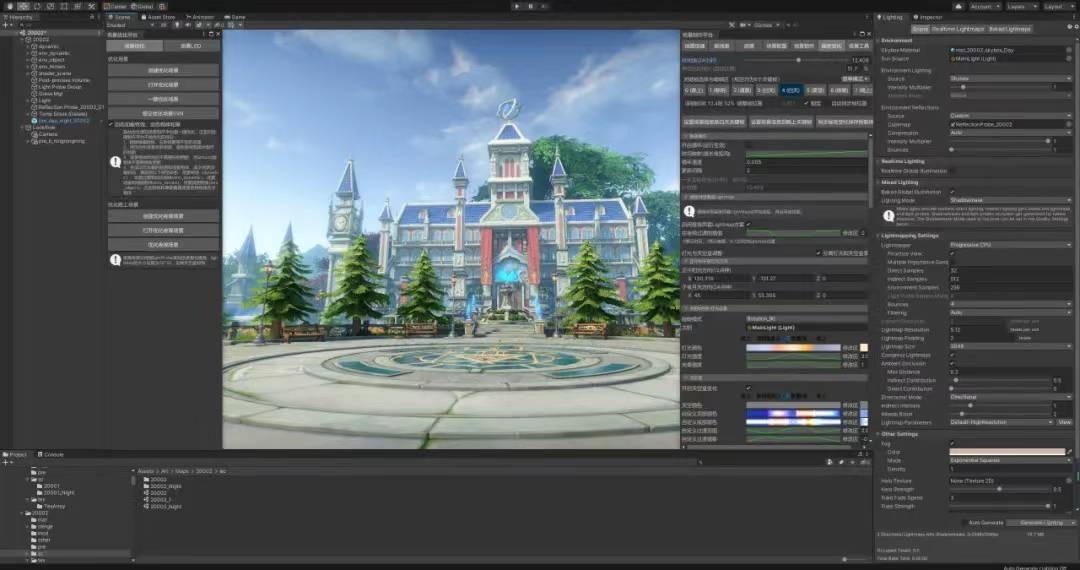Select the Hand tool in the top toolbar
Image resolution: width=1080 pixels, height=570 pixels.
point(10,6)
